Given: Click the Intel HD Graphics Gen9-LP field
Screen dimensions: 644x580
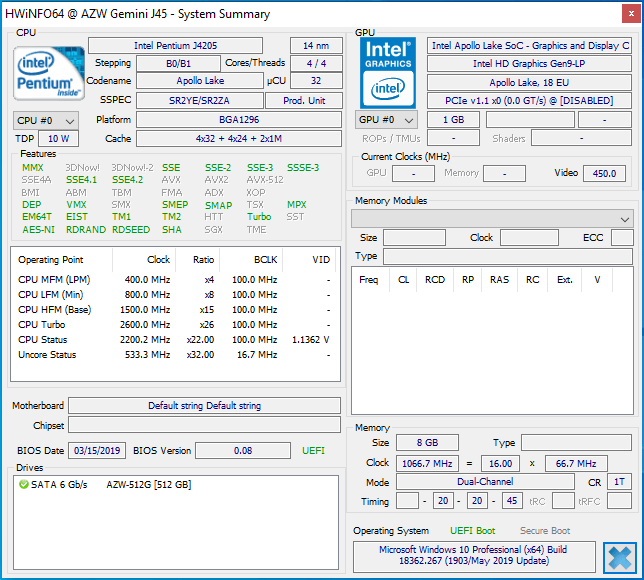Looking at the screenshot, I should point(529,64).
